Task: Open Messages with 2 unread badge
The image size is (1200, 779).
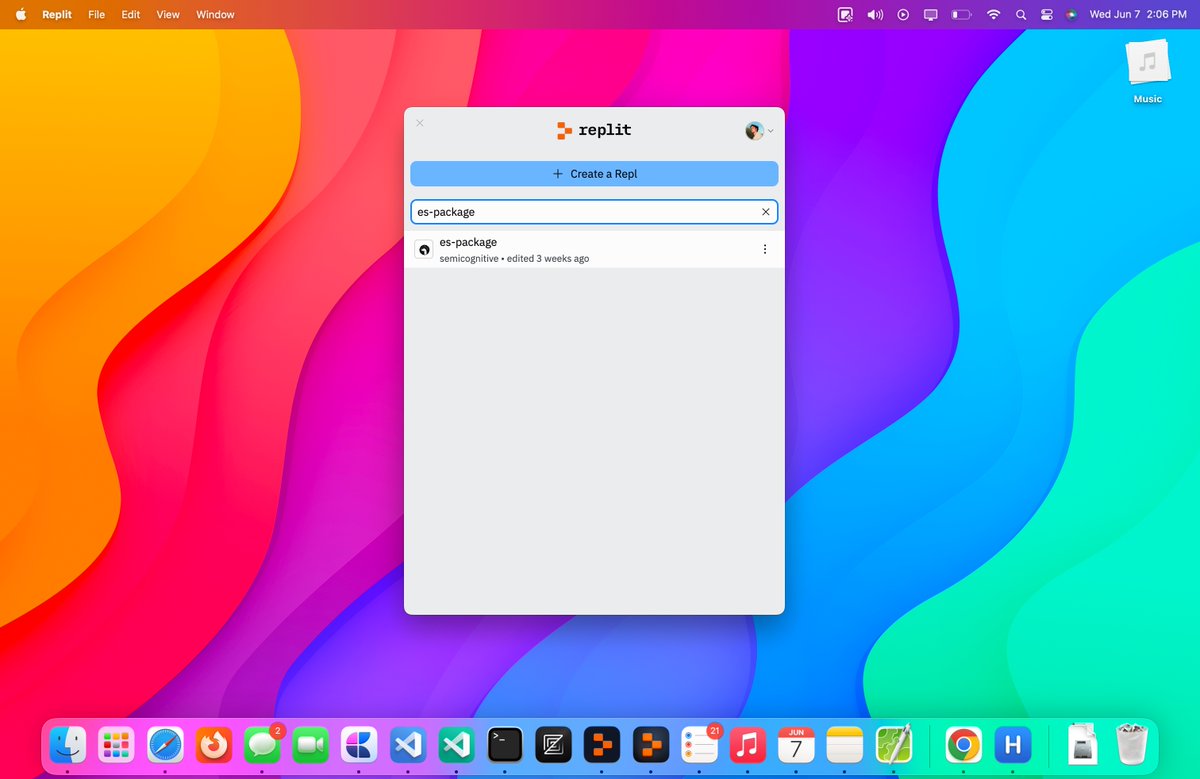Action: point(263,745)
